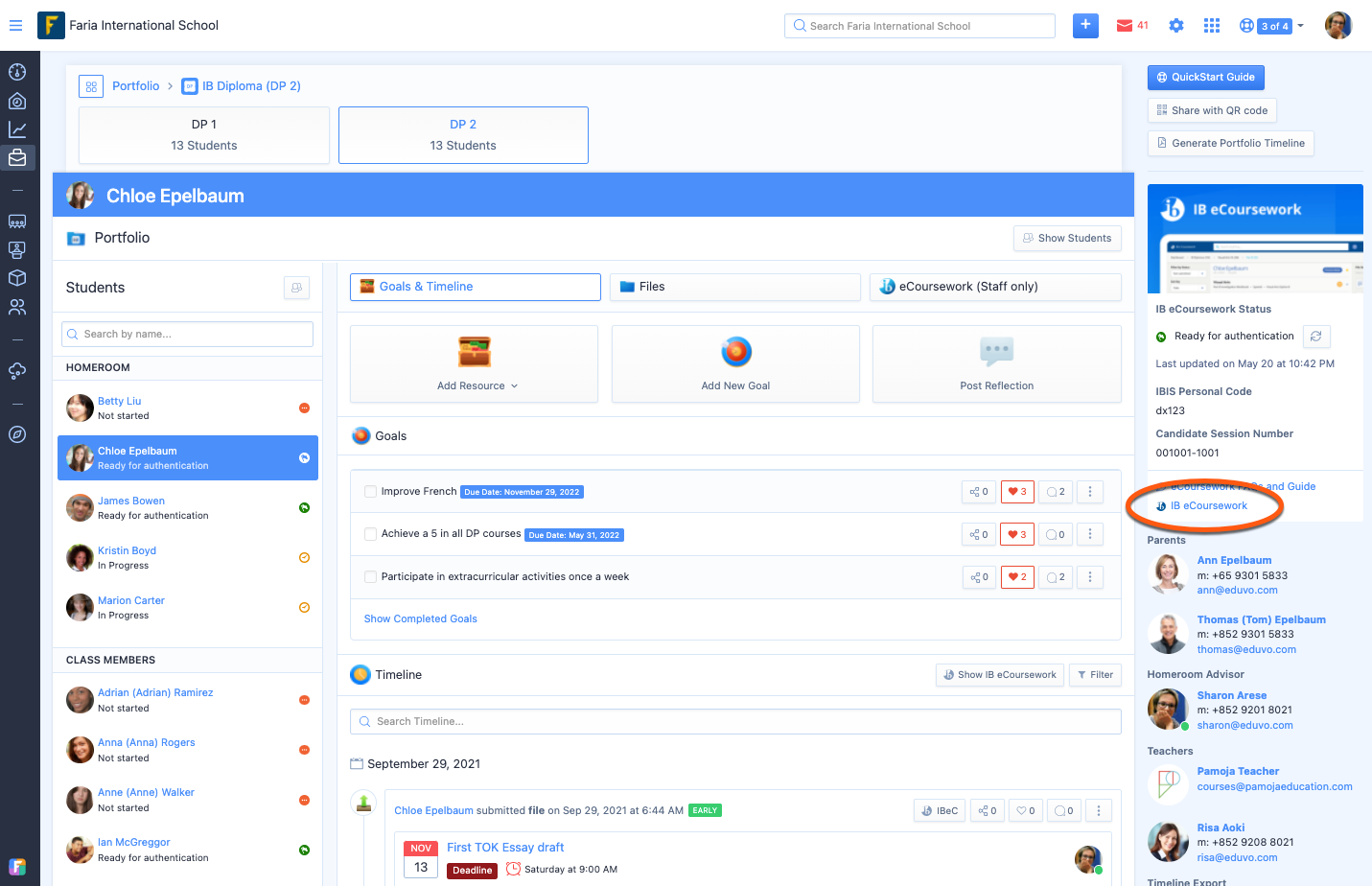Open the hamburger navigation menu
1372x886 pixels.
tap(15, 26)
